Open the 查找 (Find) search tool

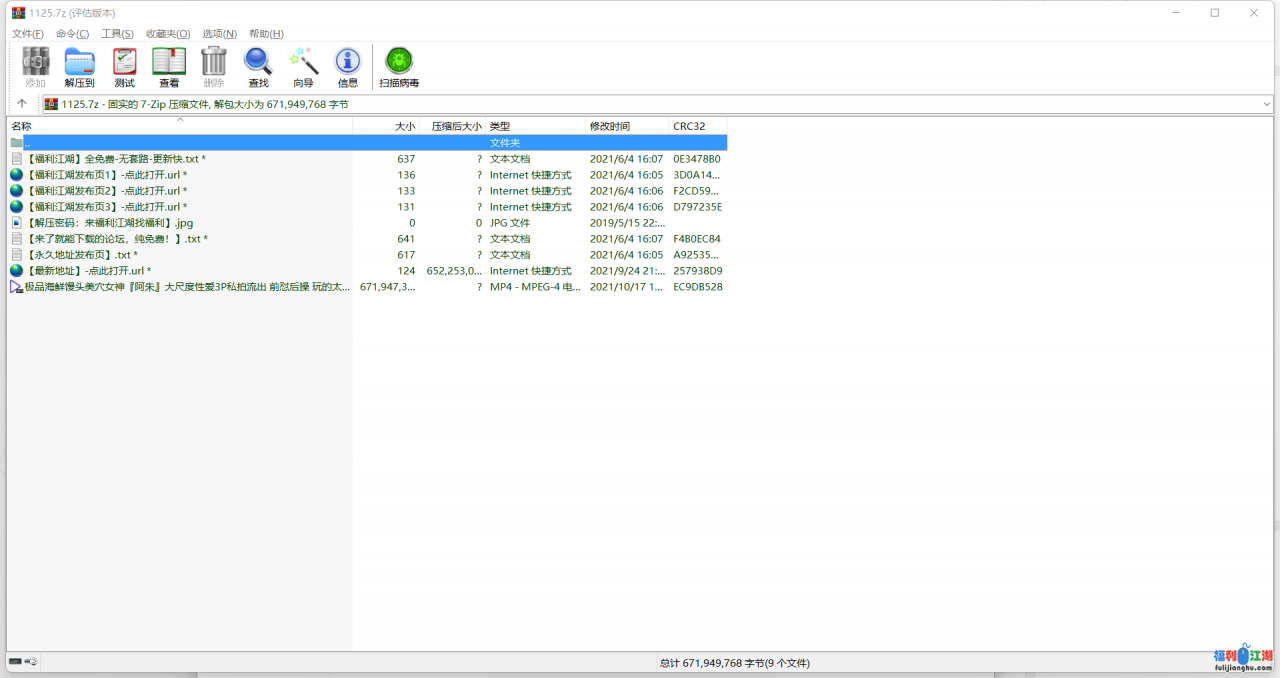pos(258,67)
